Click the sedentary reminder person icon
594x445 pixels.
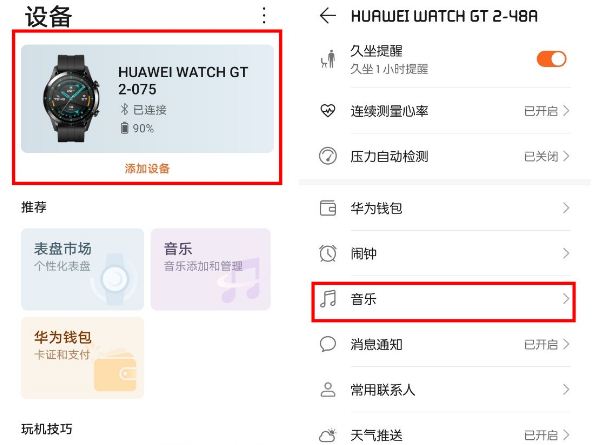(x=328, y=59)
